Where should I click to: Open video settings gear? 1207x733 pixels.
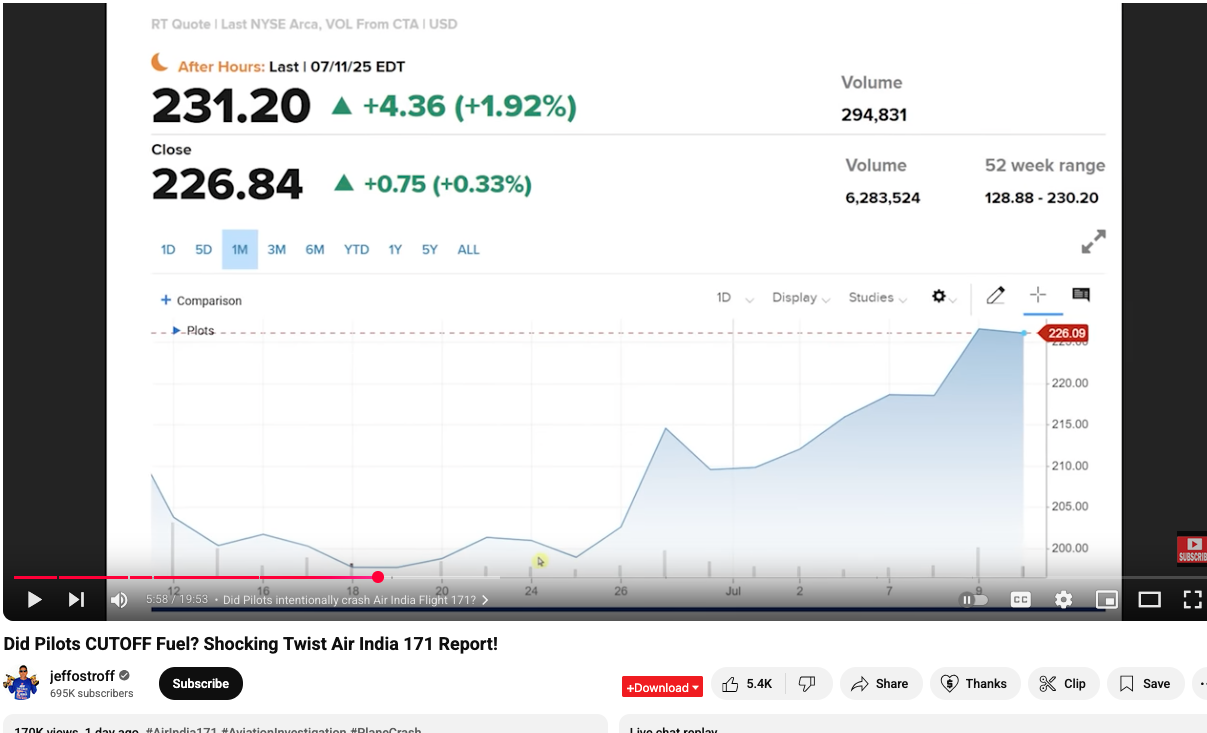(1063, 600)
